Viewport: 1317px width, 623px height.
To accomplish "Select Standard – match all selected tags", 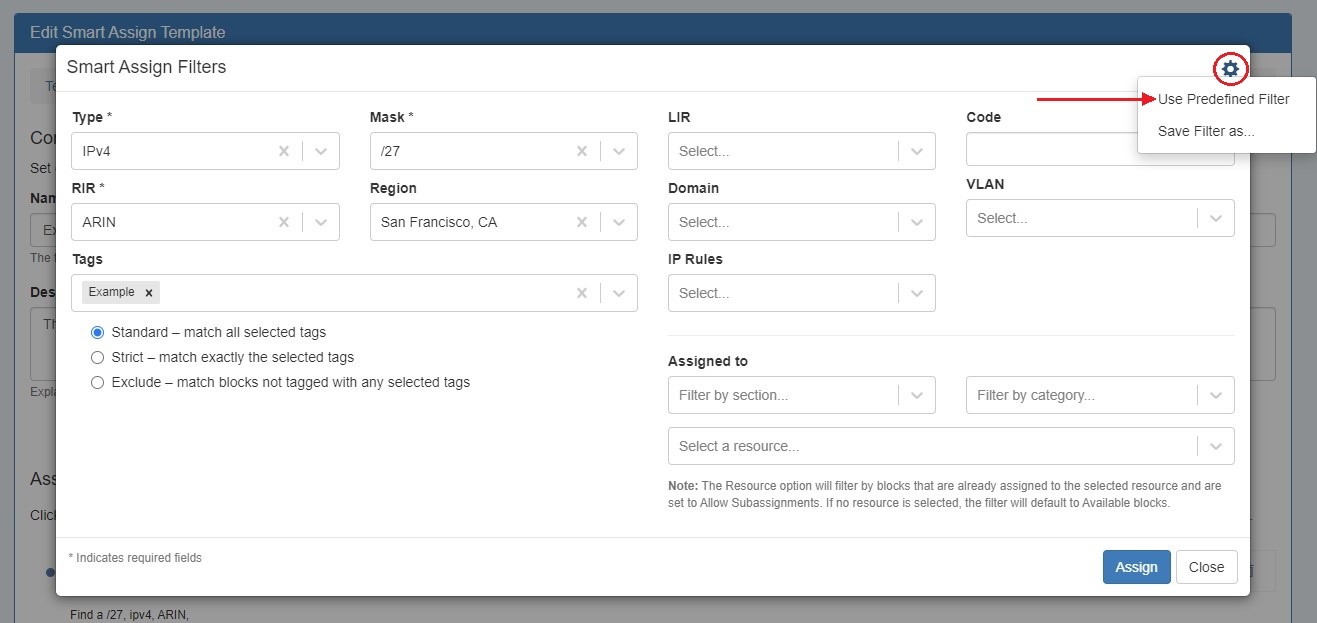I will [x=98, y=332].
